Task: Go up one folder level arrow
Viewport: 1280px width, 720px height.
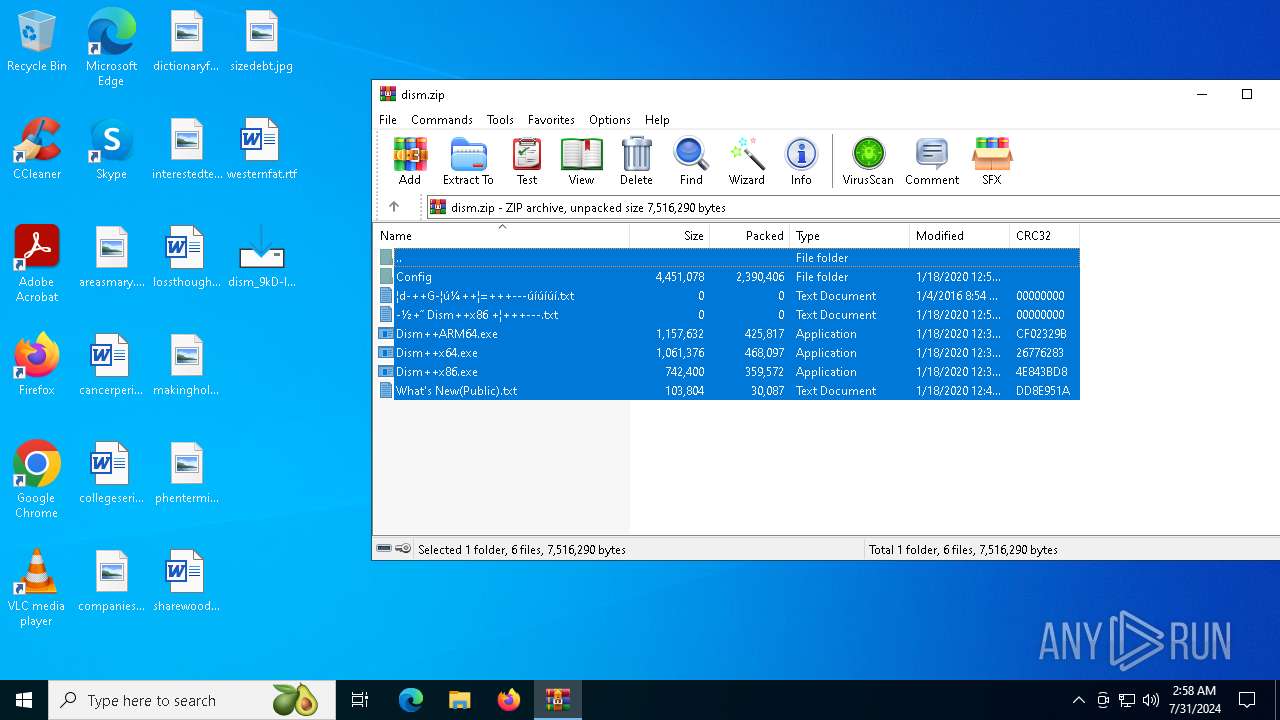Action: pos(394,207)
